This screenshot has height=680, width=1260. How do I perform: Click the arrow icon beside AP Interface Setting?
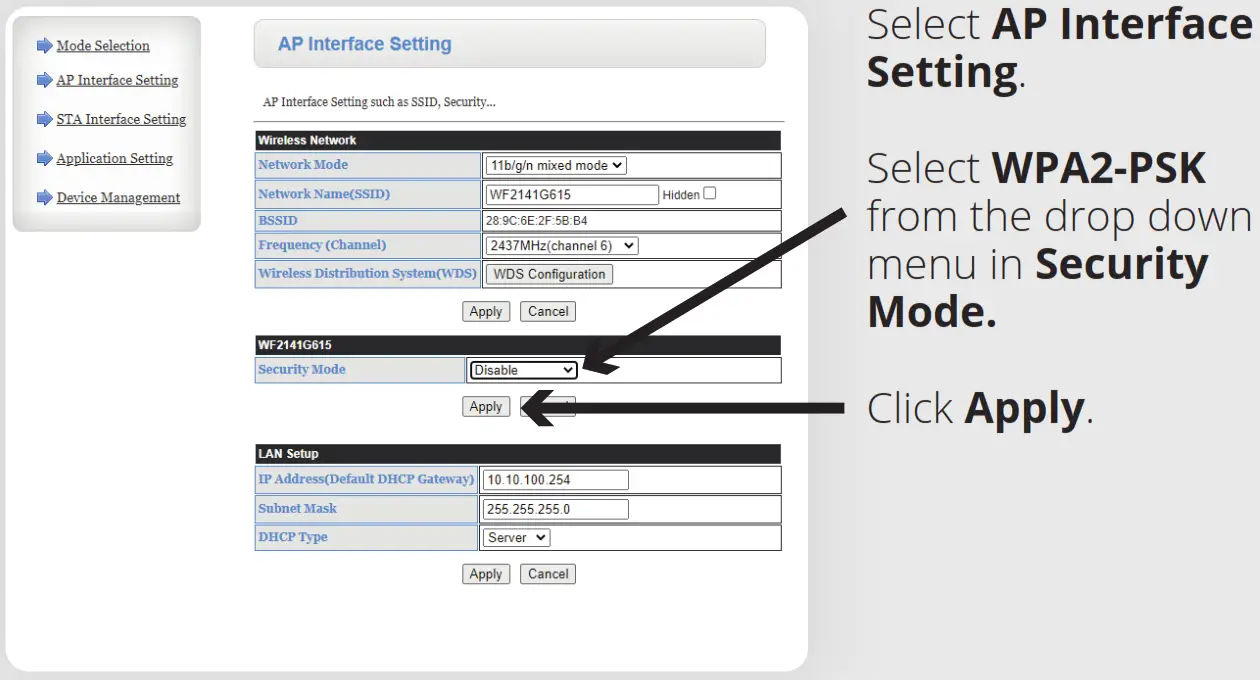pos(44,80)
